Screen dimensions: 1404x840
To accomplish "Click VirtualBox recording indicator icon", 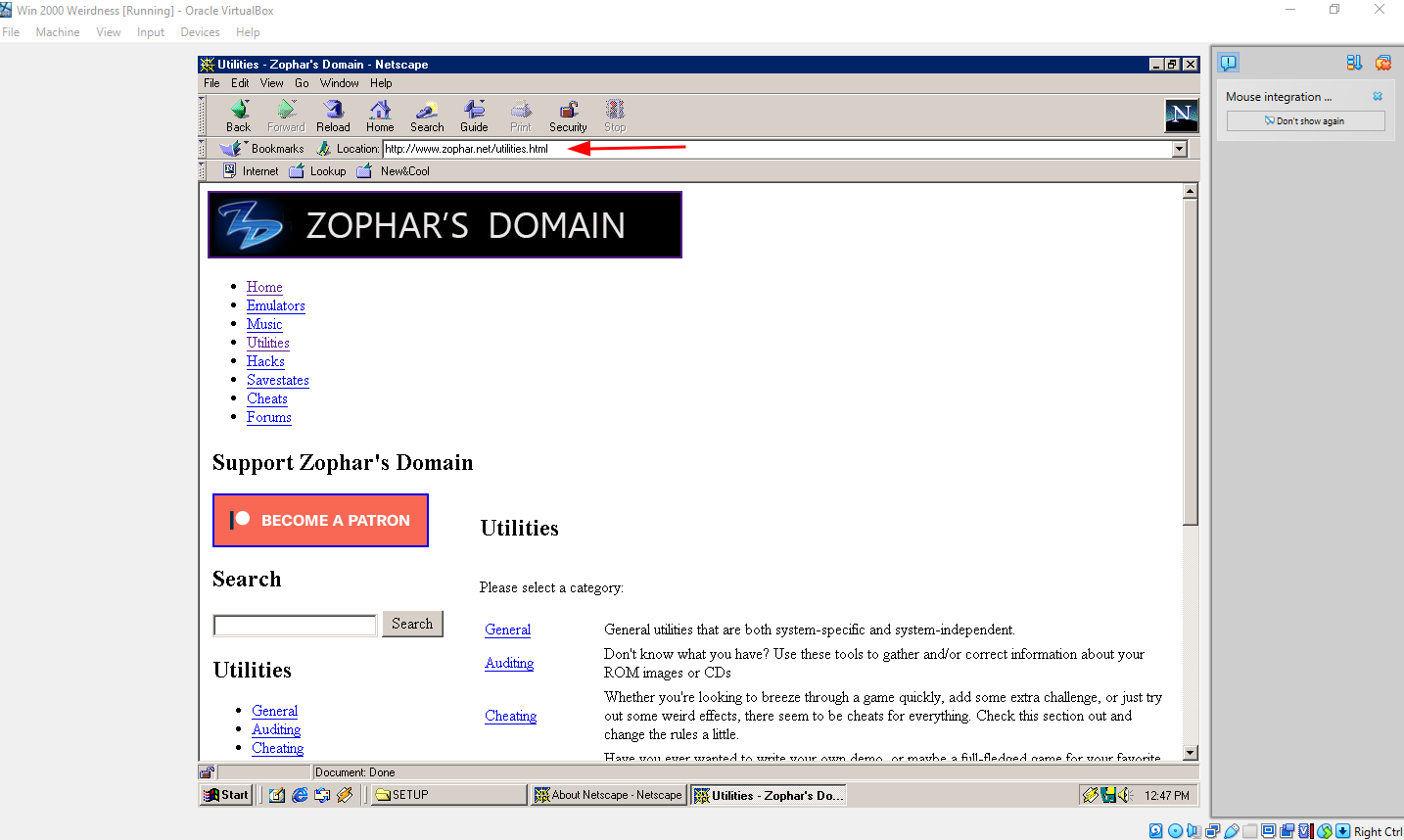I will pyautogui.click(x=1287, y=831).
